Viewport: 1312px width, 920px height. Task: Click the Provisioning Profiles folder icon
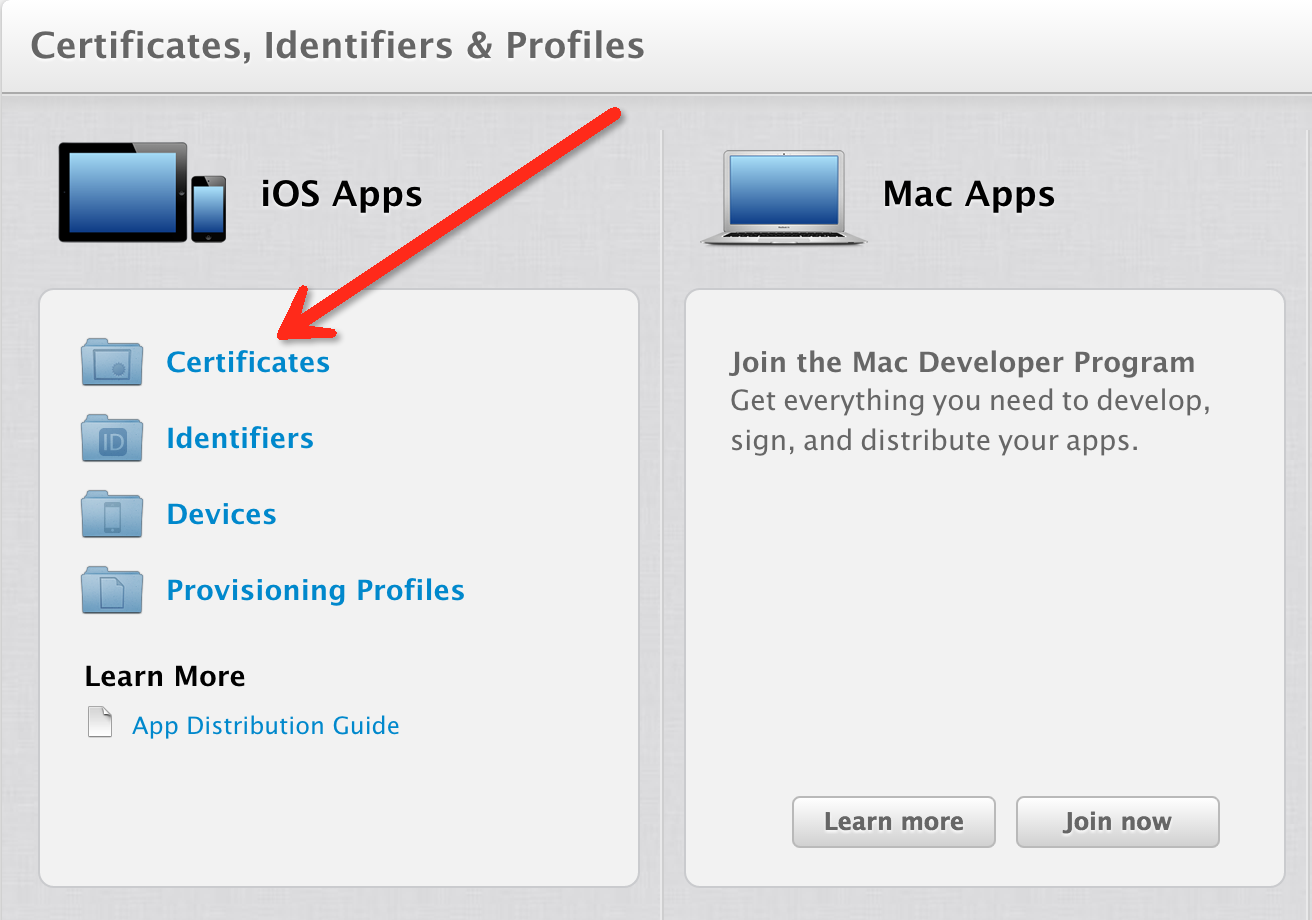[x=112, y=590]
